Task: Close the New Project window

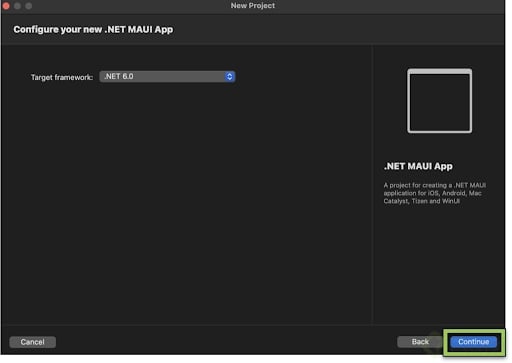Action: tap(6, 6)
